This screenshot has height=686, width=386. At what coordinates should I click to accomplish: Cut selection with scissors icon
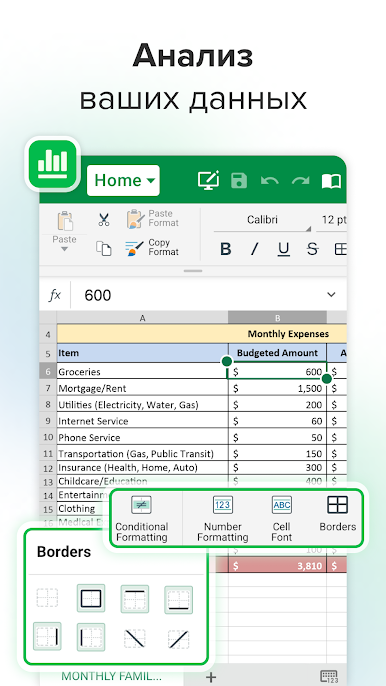(104, 220)
